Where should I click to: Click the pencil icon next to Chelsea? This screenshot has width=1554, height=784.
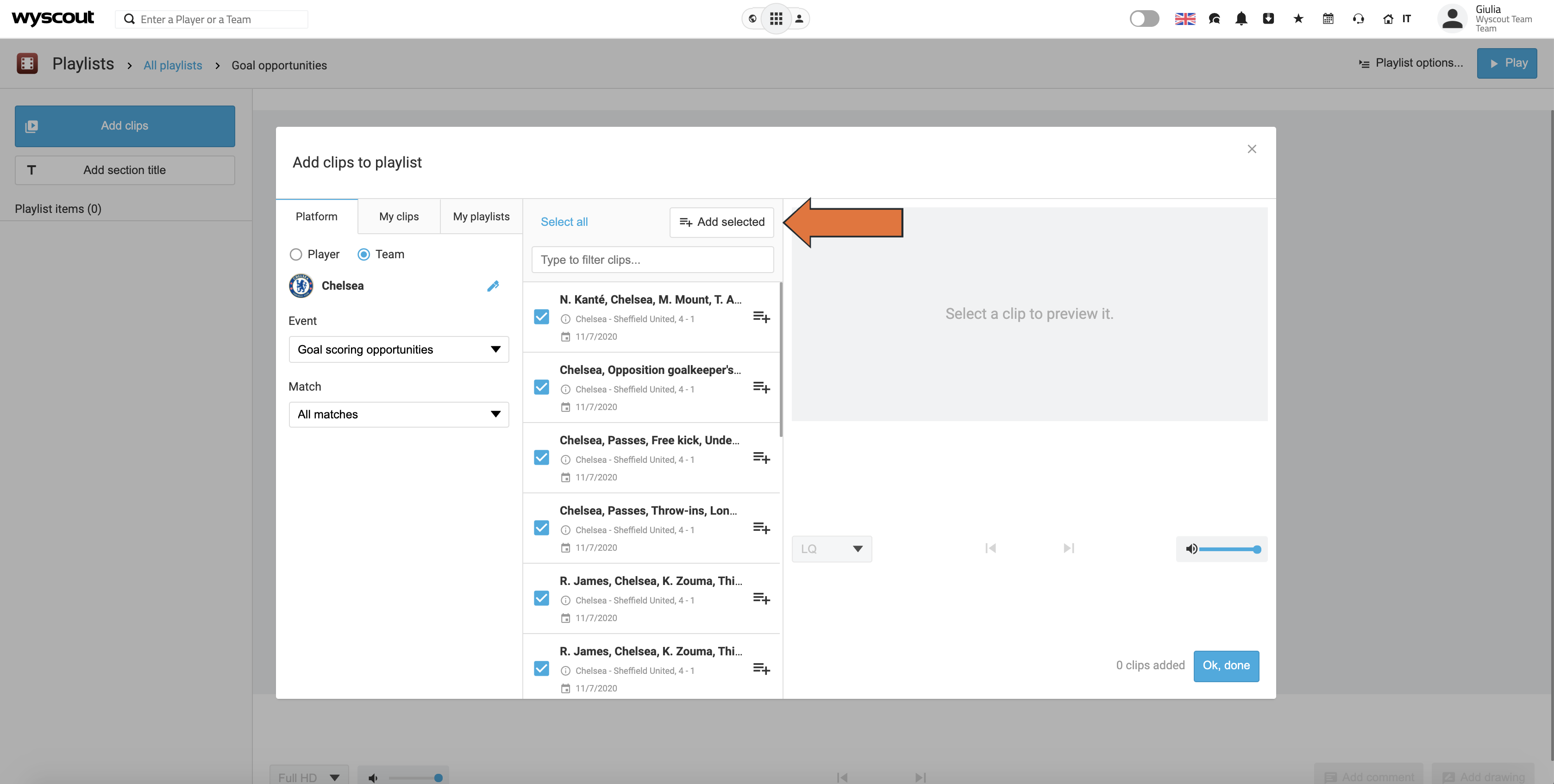click(494, 286)
